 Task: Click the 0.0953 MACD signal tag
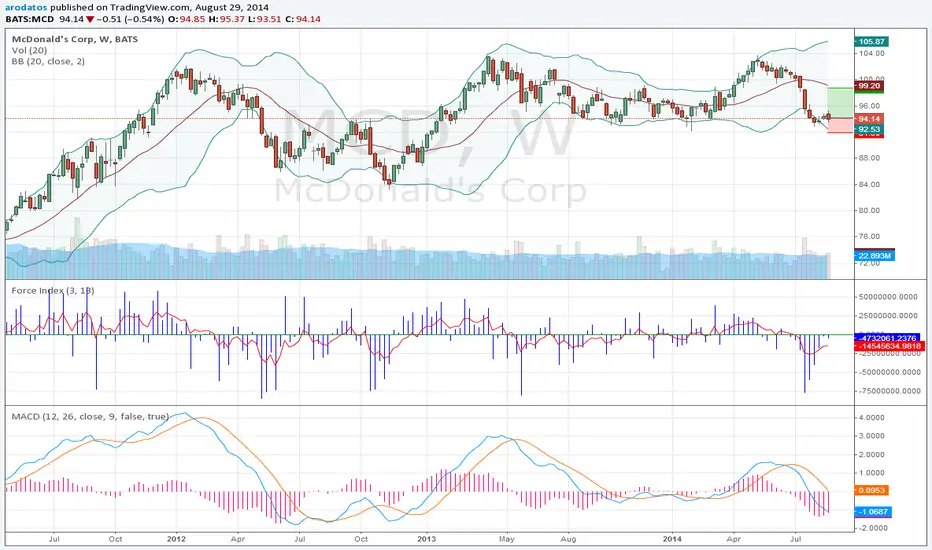tap(872, 491)
